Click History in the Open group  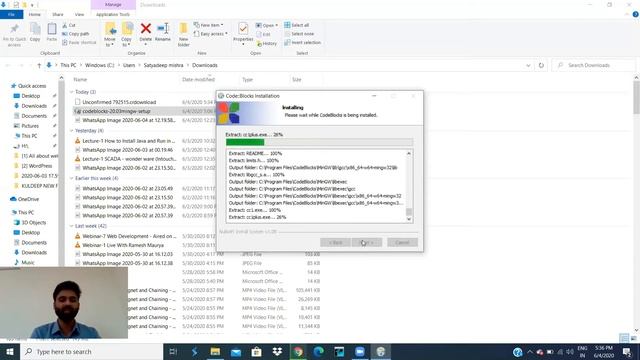tap(267, 43)
